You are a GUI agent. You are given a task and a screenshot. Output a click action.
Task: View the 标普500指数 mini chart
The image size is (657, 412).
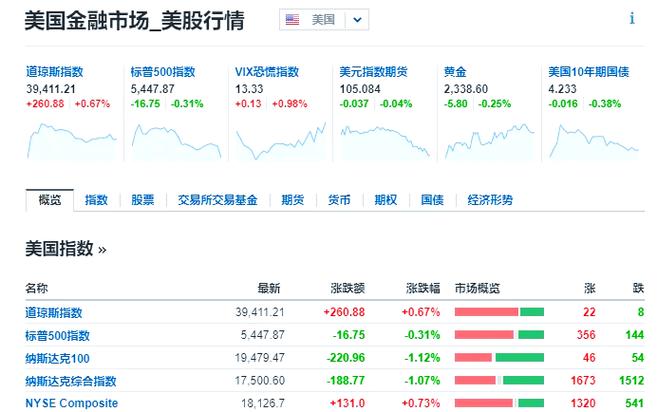pos(176,141)
